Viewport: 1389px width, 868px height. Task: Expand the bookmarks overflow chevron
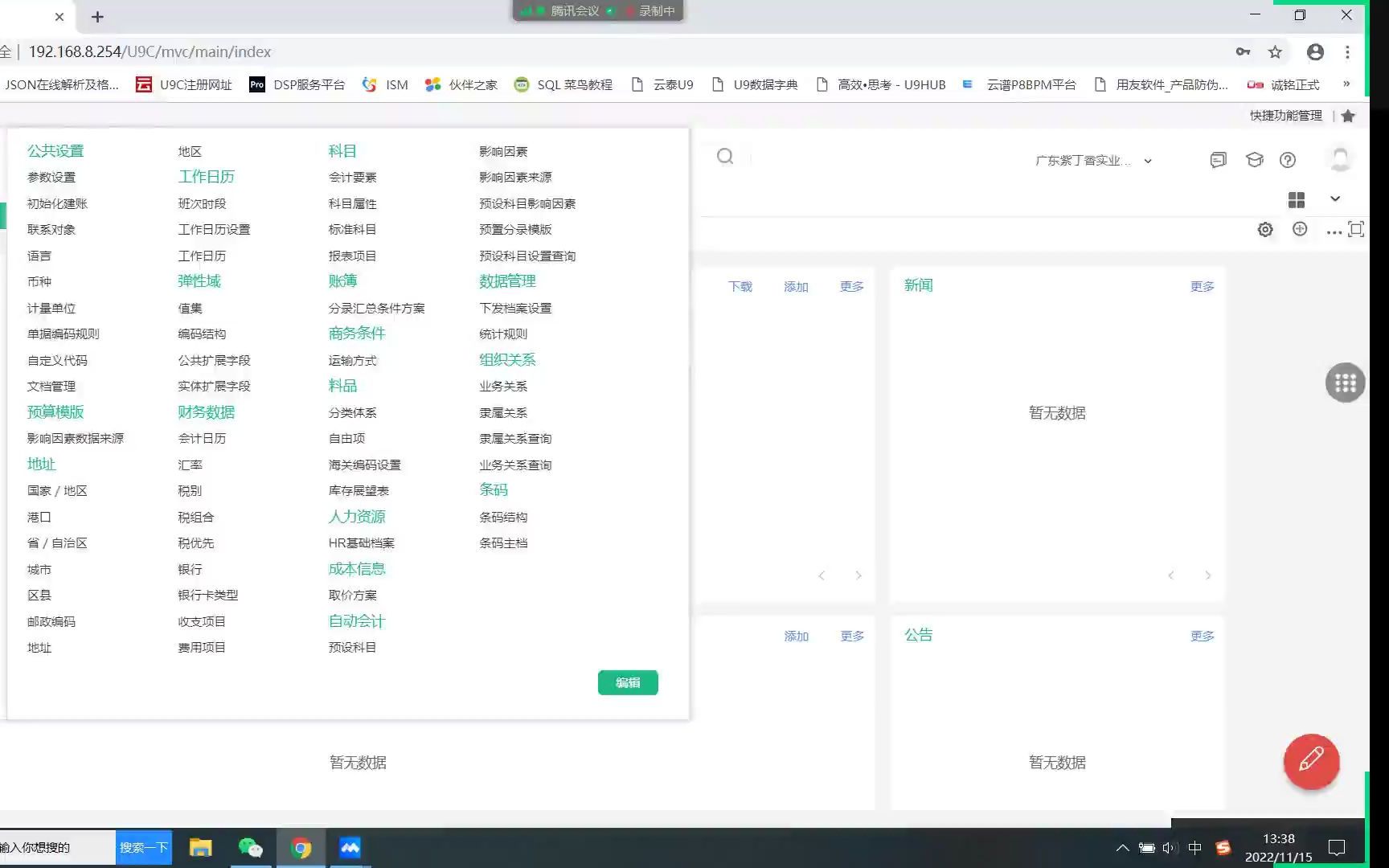coord(1346,84)
